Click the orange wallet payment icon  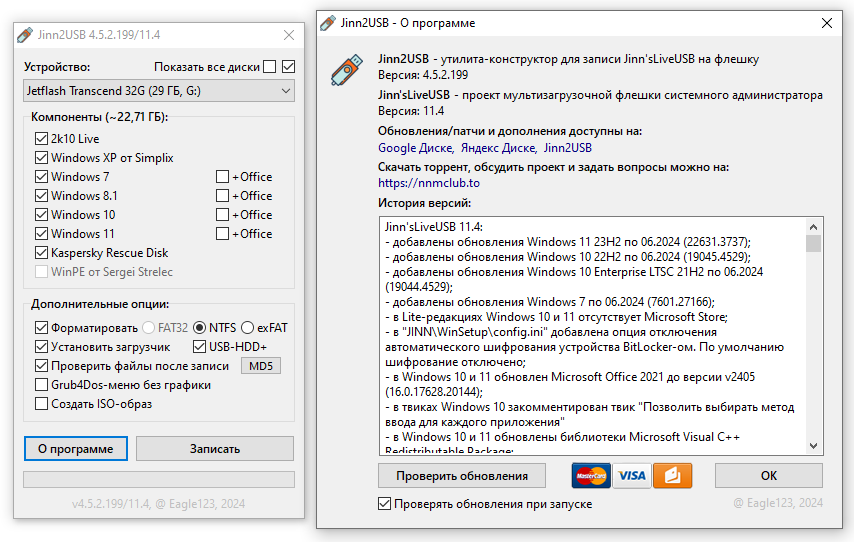[x=673, y=476]
